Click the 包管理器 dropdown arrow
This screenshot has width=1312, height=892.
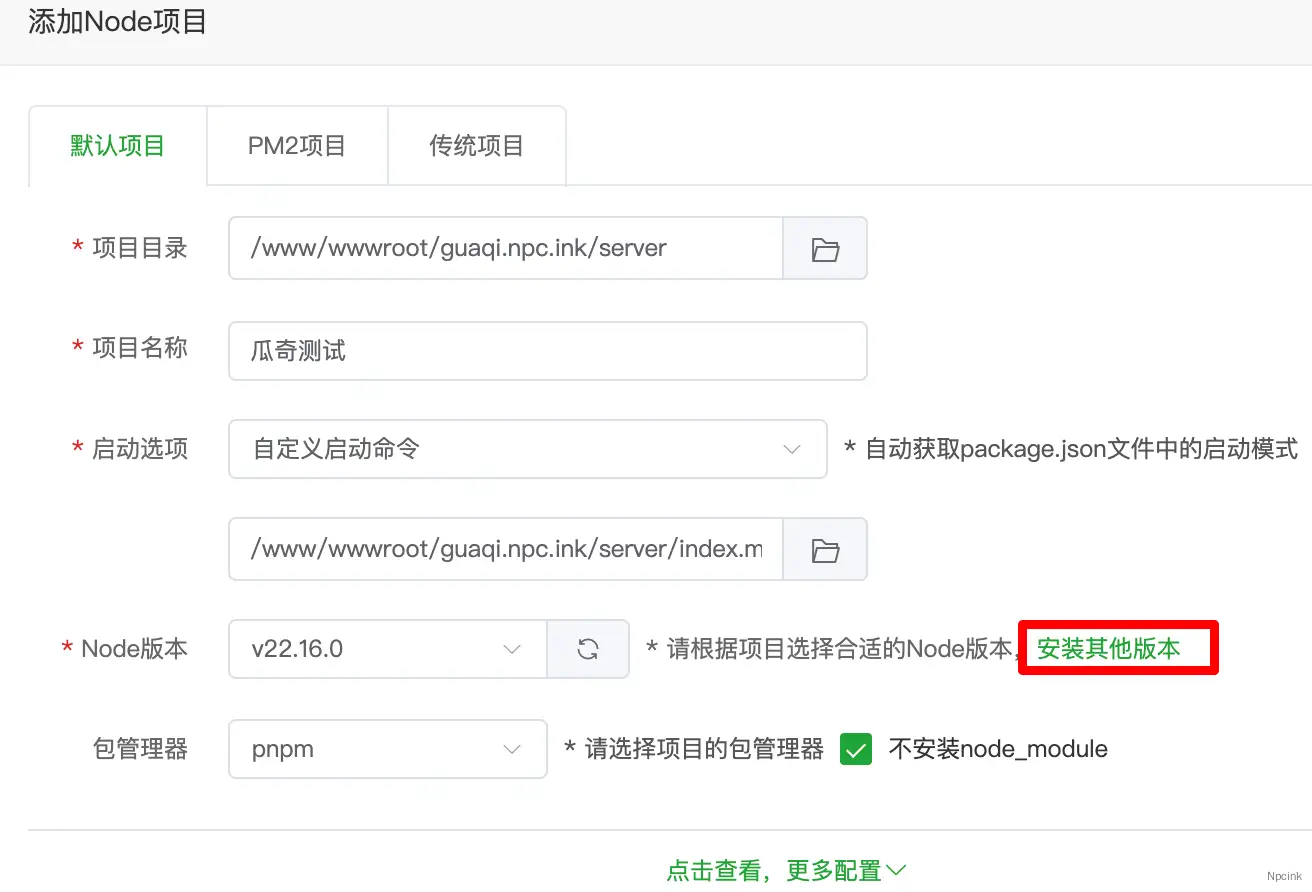click(x=512, y=749)
